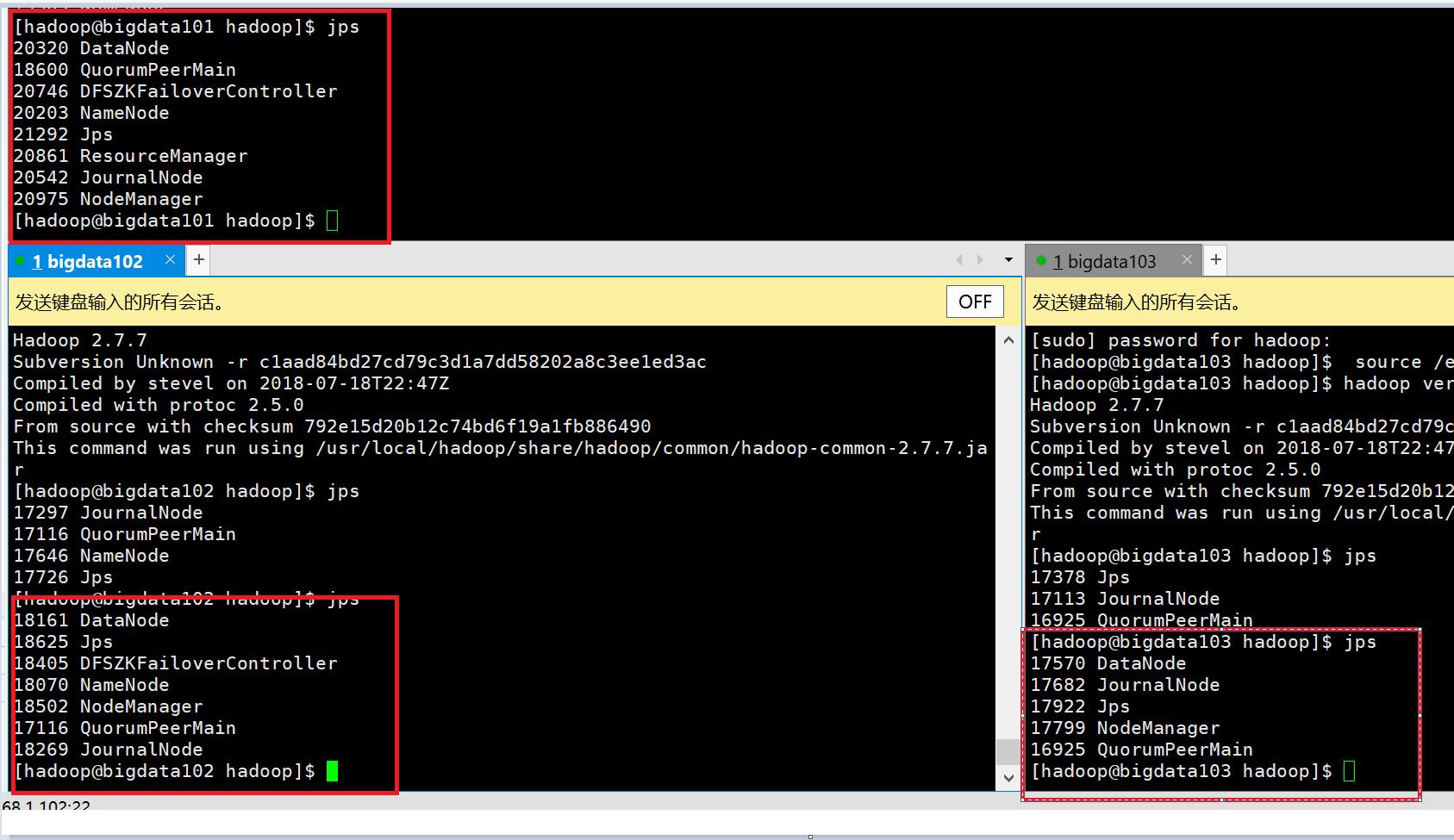This screenshot has height=840, width=1454.
Task: Click the '20975 NodeManager' line
Action: click(x=108, y=199)
